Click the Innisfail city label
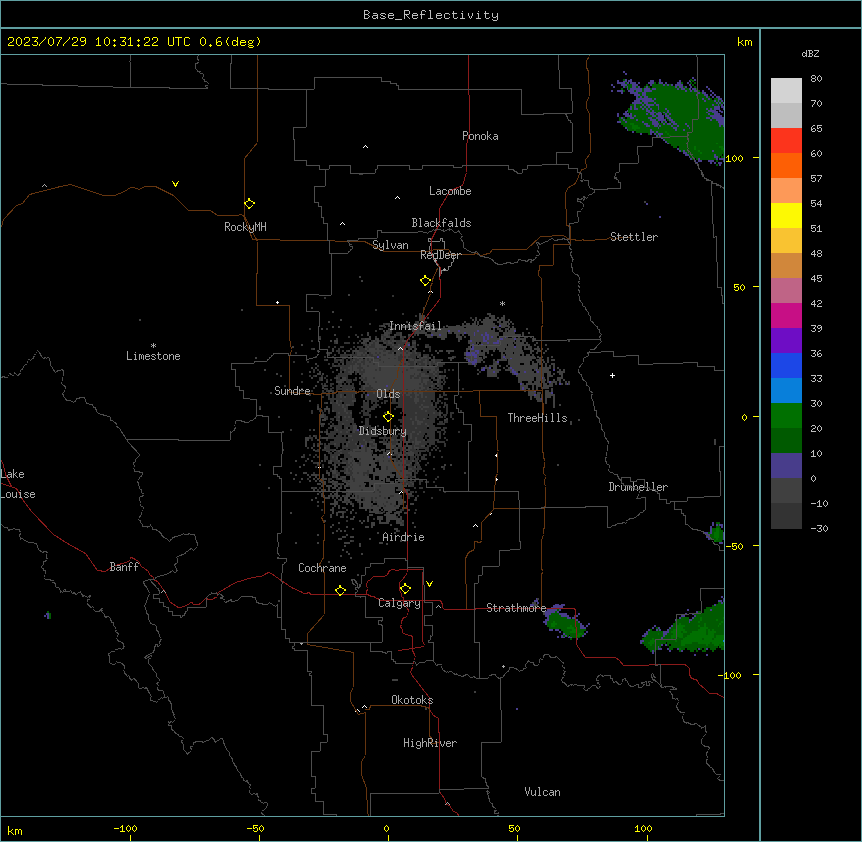862x842 pixels. pos(415,326)
